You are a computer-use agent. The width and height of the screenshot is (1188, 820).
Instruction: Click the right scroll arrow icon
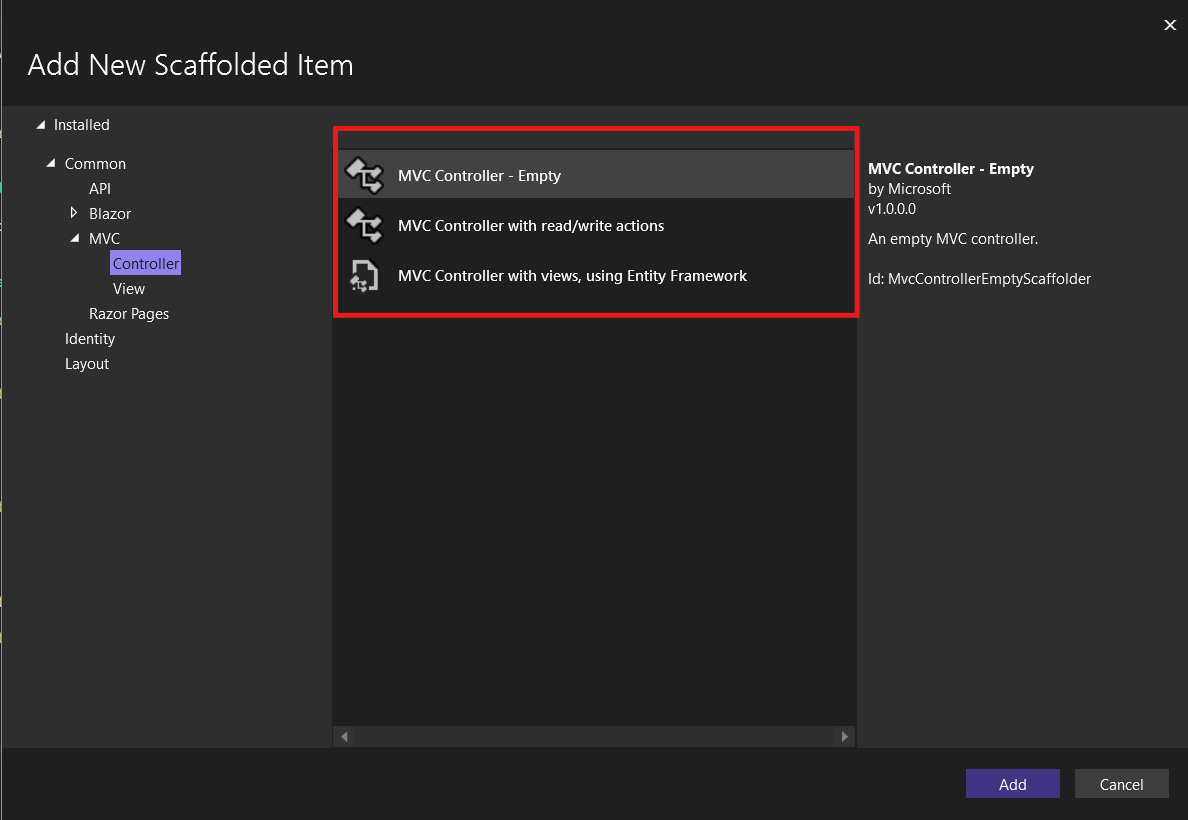[845, 736]
